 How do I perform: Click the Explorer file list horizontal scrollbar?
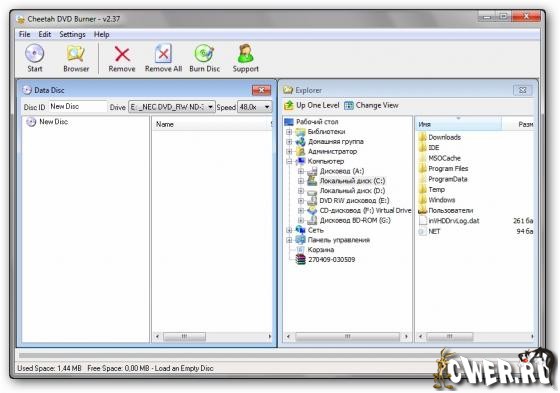(x=476, y=337)
